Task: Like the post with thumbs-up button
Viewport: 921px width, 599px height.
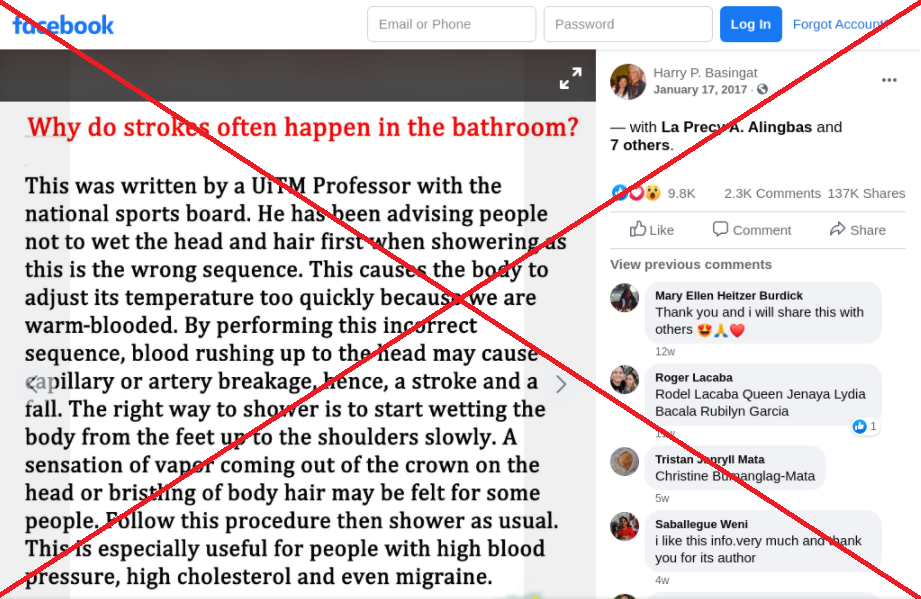Action: (x=652, y=230)
